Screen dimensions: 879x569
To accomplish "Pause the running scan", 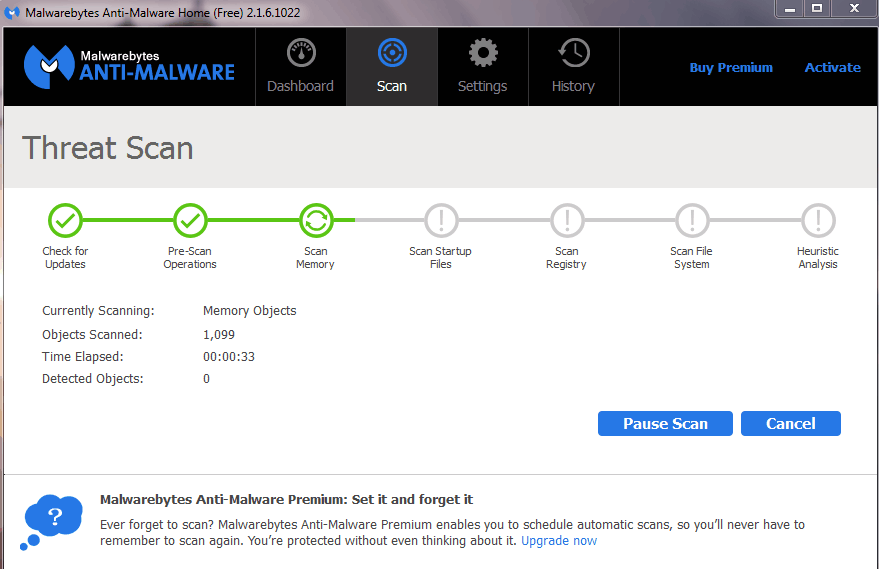I will click(665, 423).
